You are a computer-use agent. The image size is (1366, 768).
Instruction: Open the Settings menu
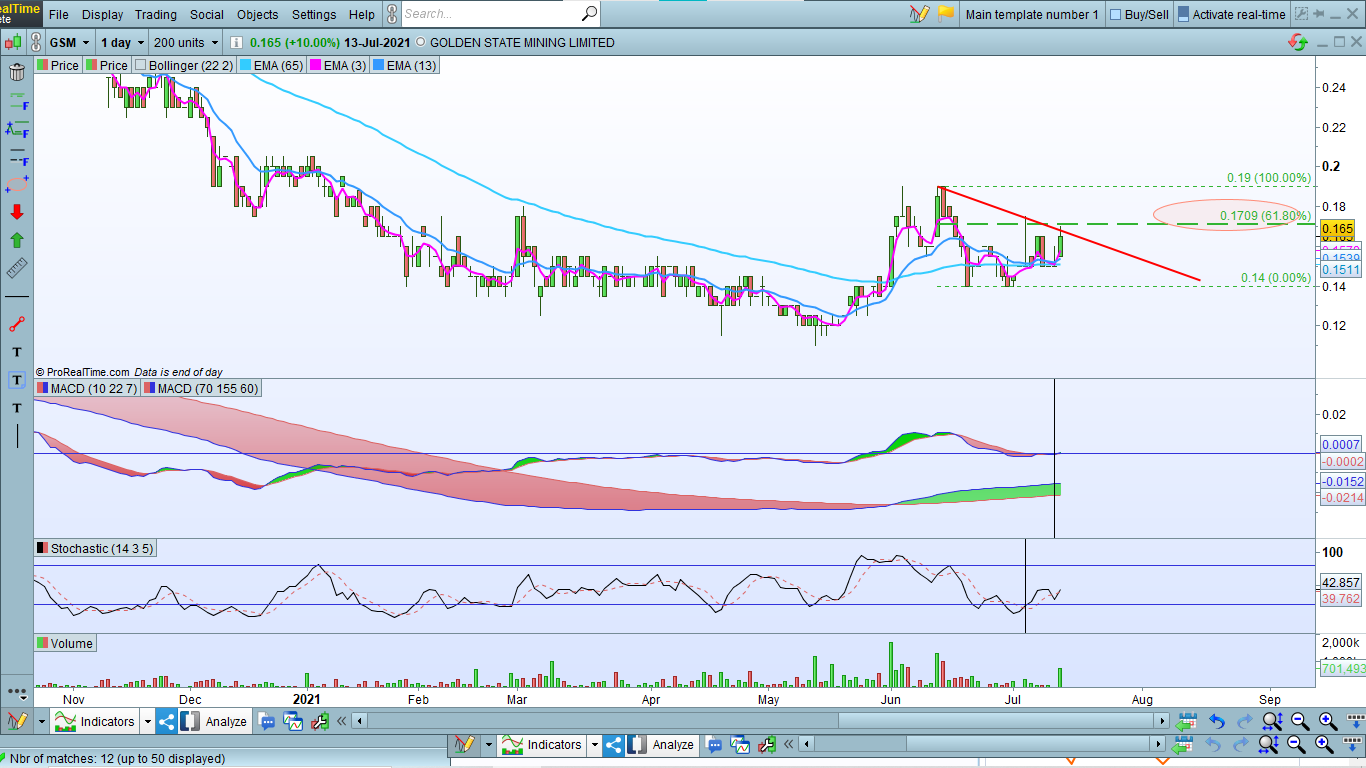[x=314, y=14]
